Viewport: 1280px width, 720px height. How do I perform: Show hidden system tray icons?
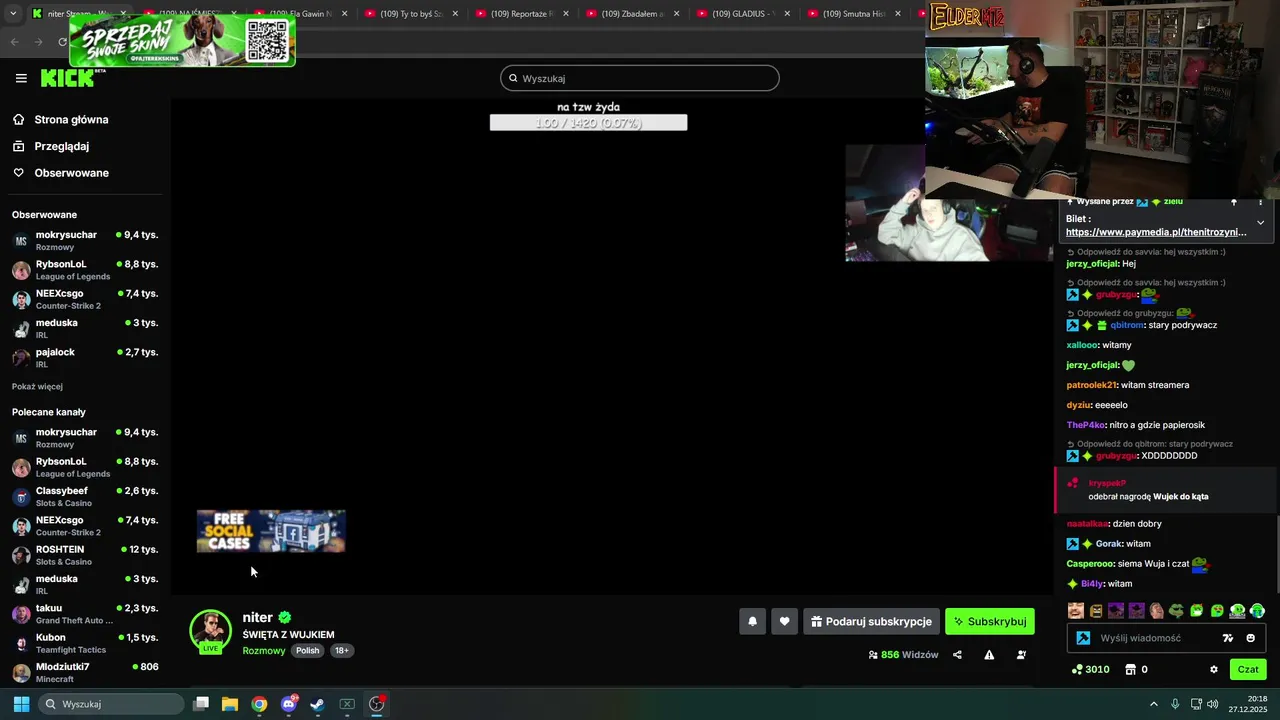tap(1153, 704)
